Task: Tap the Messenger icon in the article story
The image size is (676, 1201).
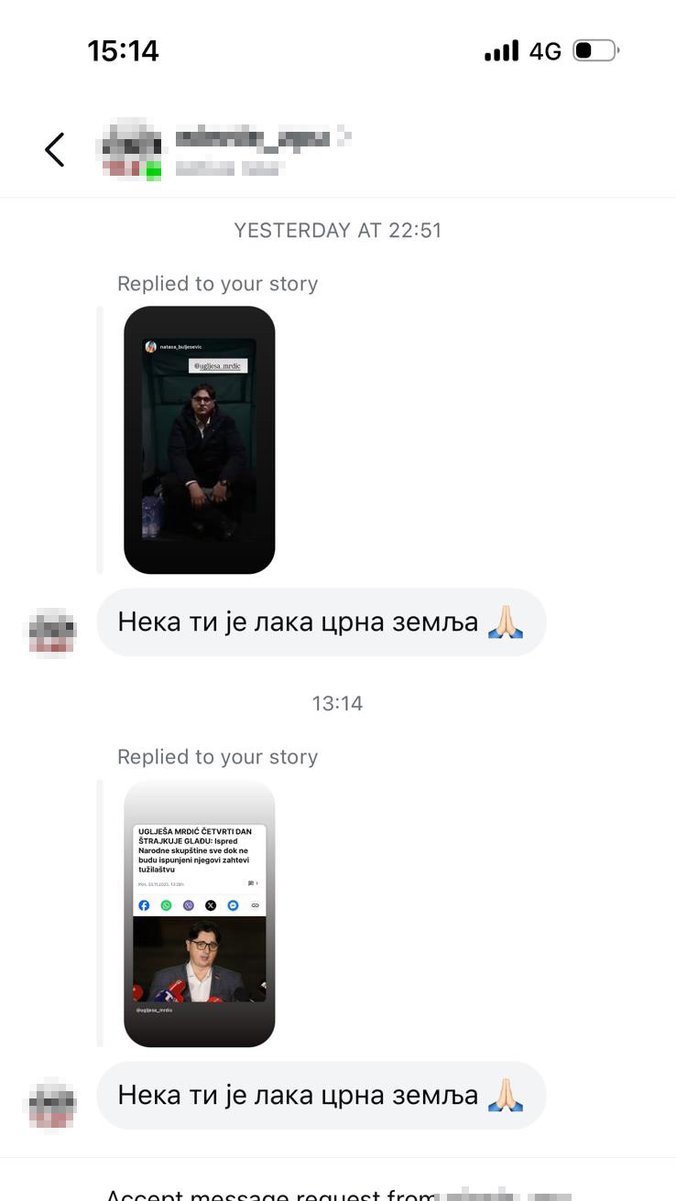Action: coord(233,905)
